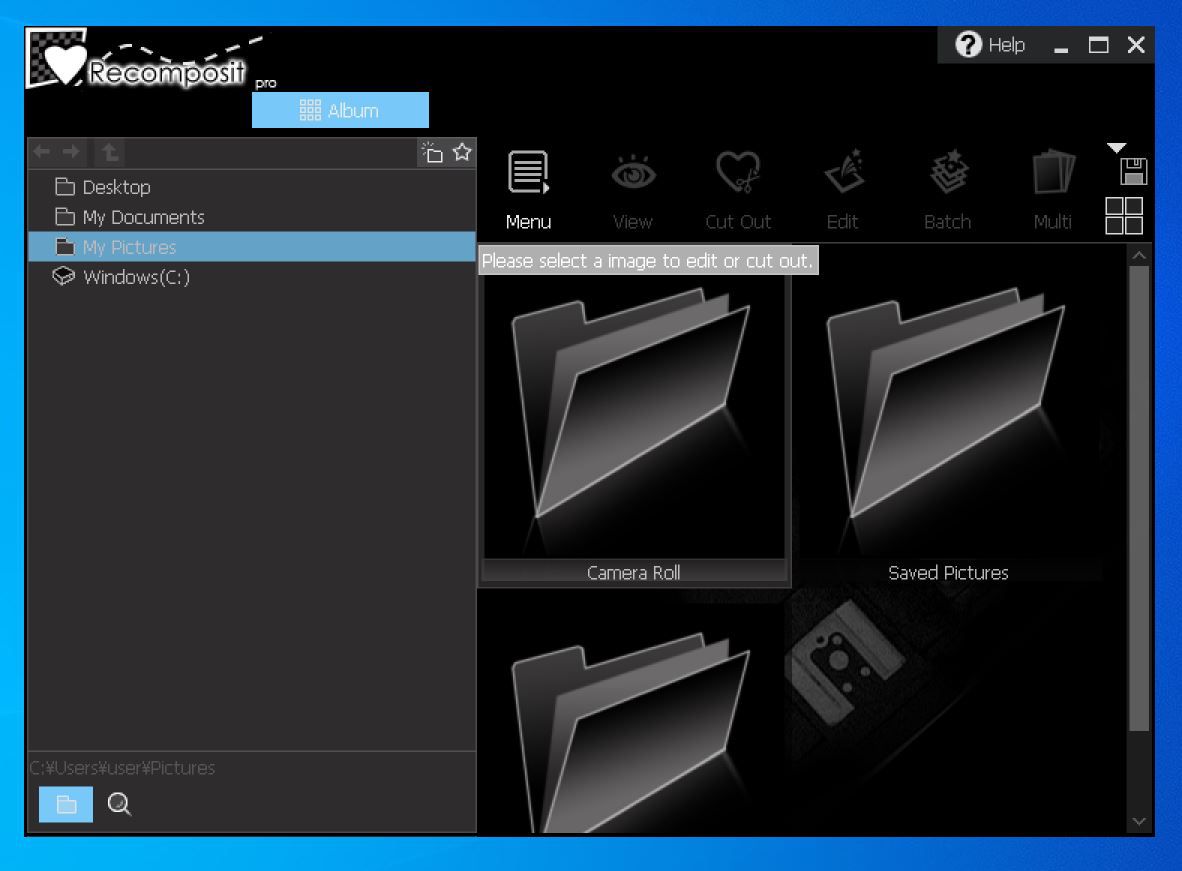Select the Saved Pictures folder thumbnail
This screenshot has width=1182, height=871.
947,420
